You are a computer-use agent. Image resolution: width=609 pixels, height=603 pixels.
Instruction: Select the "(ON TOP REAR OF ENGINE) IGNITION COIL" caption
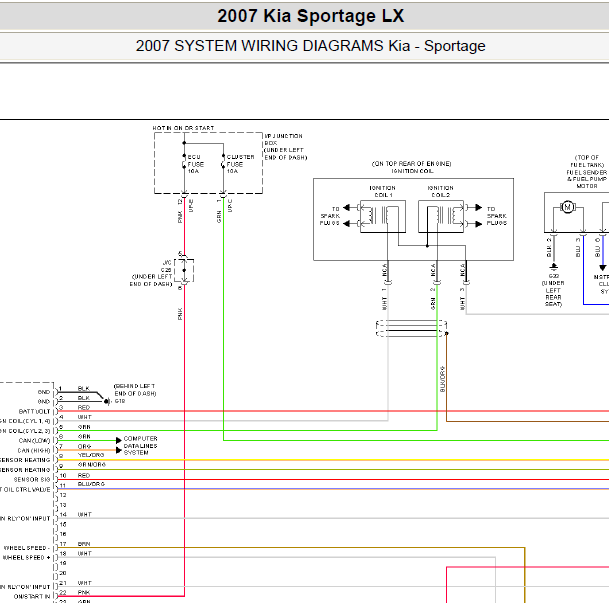coord(411,167)
